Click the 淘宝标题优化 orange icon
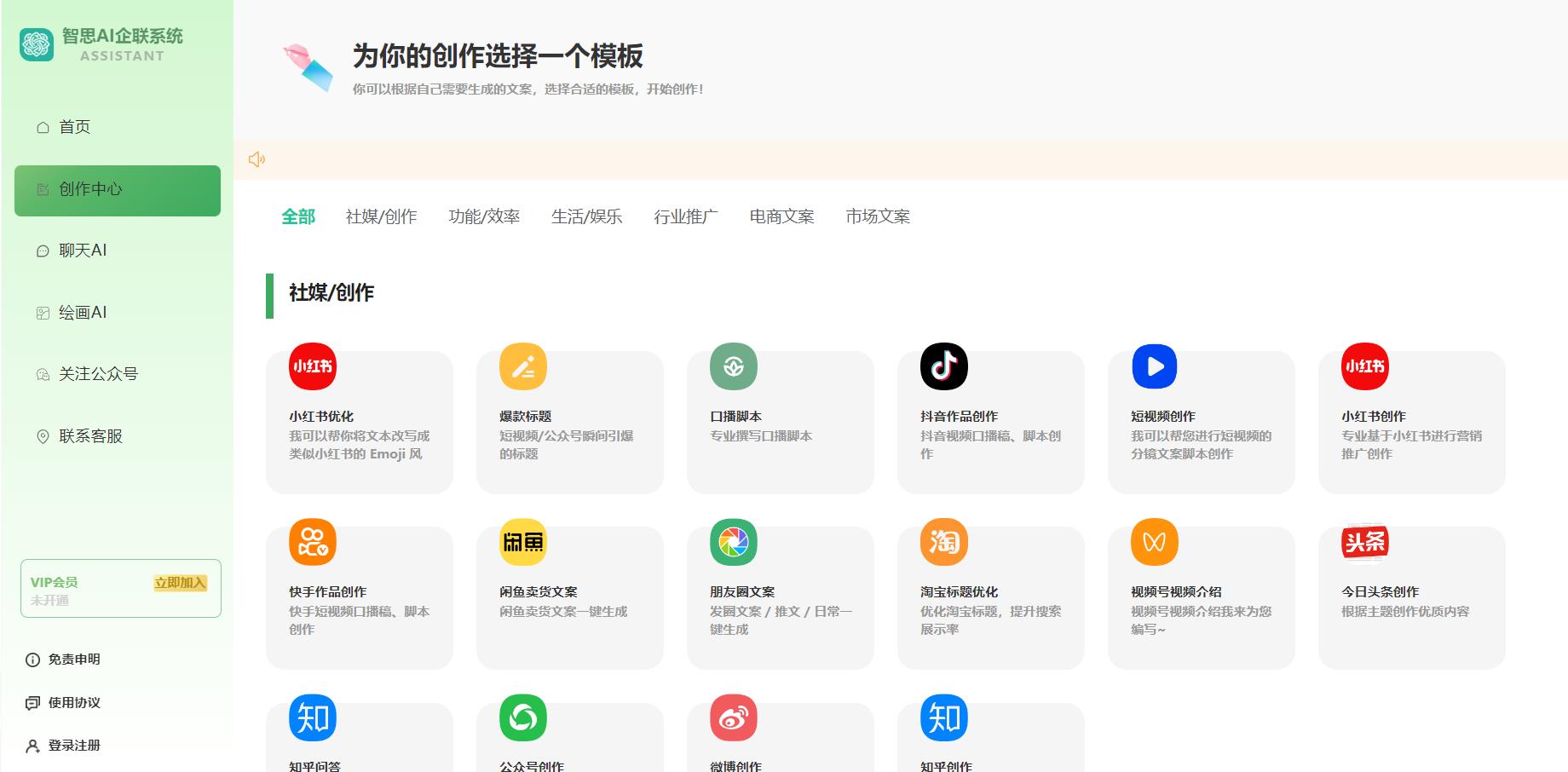Screen dimensions: 1568x772 click(944, 542)
